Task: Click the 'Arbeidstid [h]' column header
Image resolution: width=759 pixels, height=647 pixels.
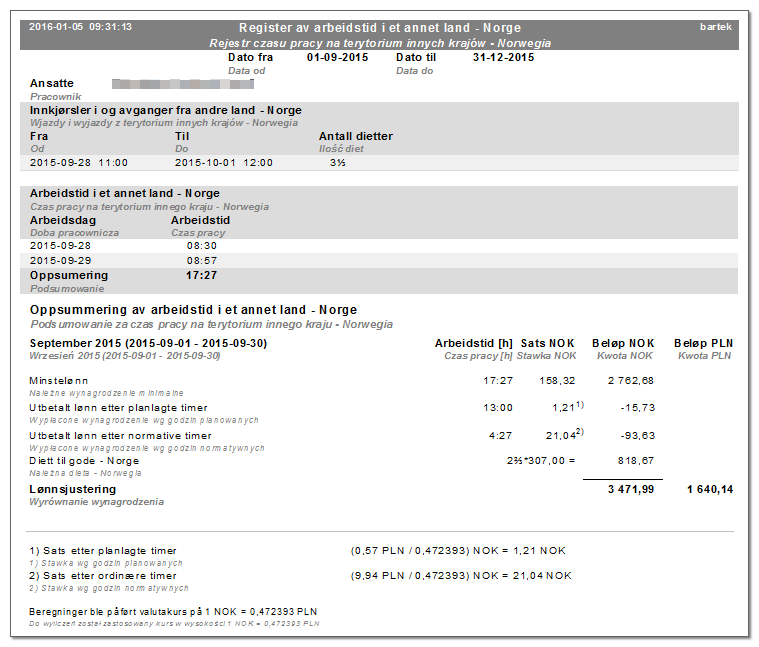Action: (474, 344)
